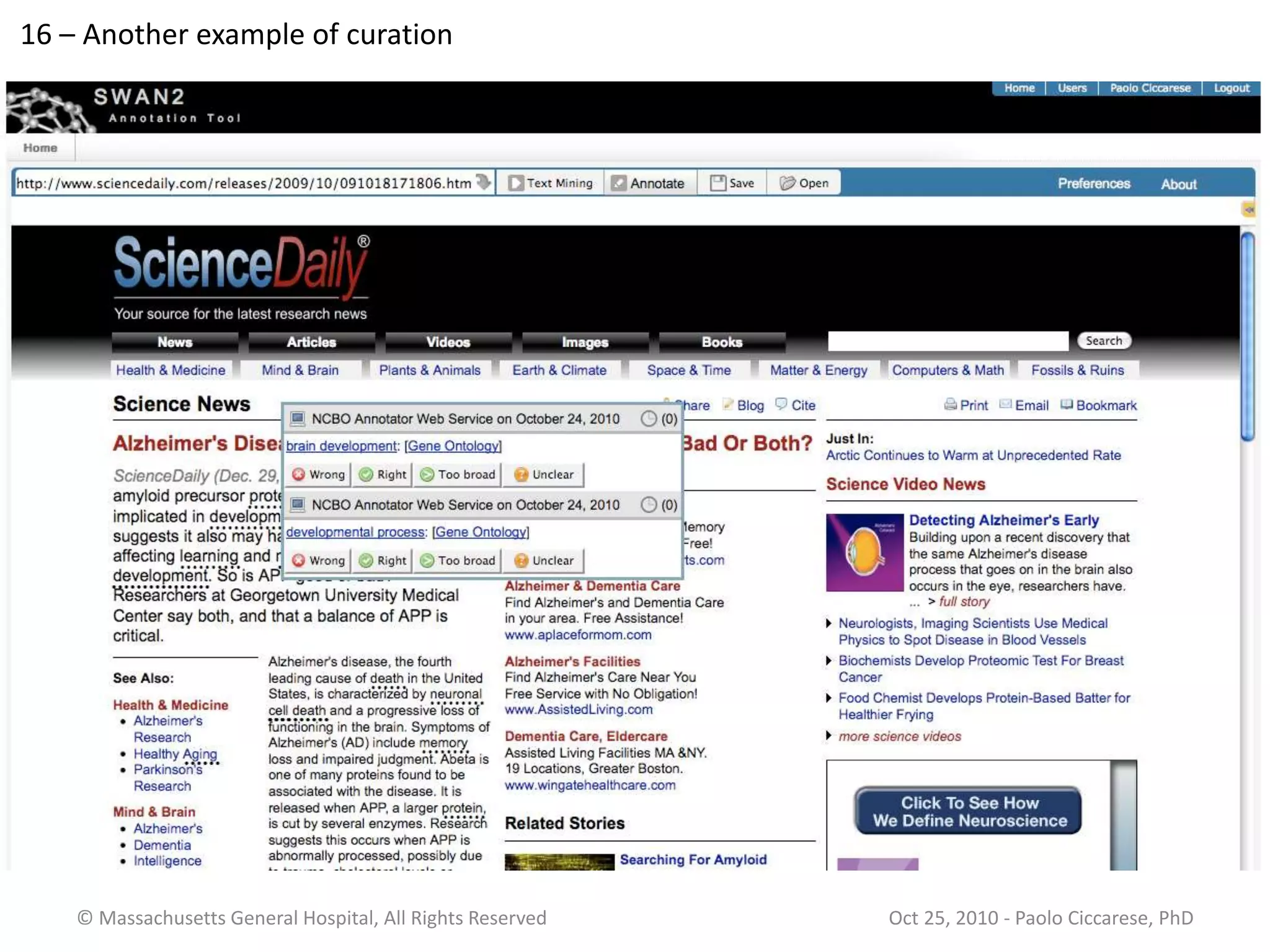Start Text Mining from the toolbar

[x=551, y=183]
